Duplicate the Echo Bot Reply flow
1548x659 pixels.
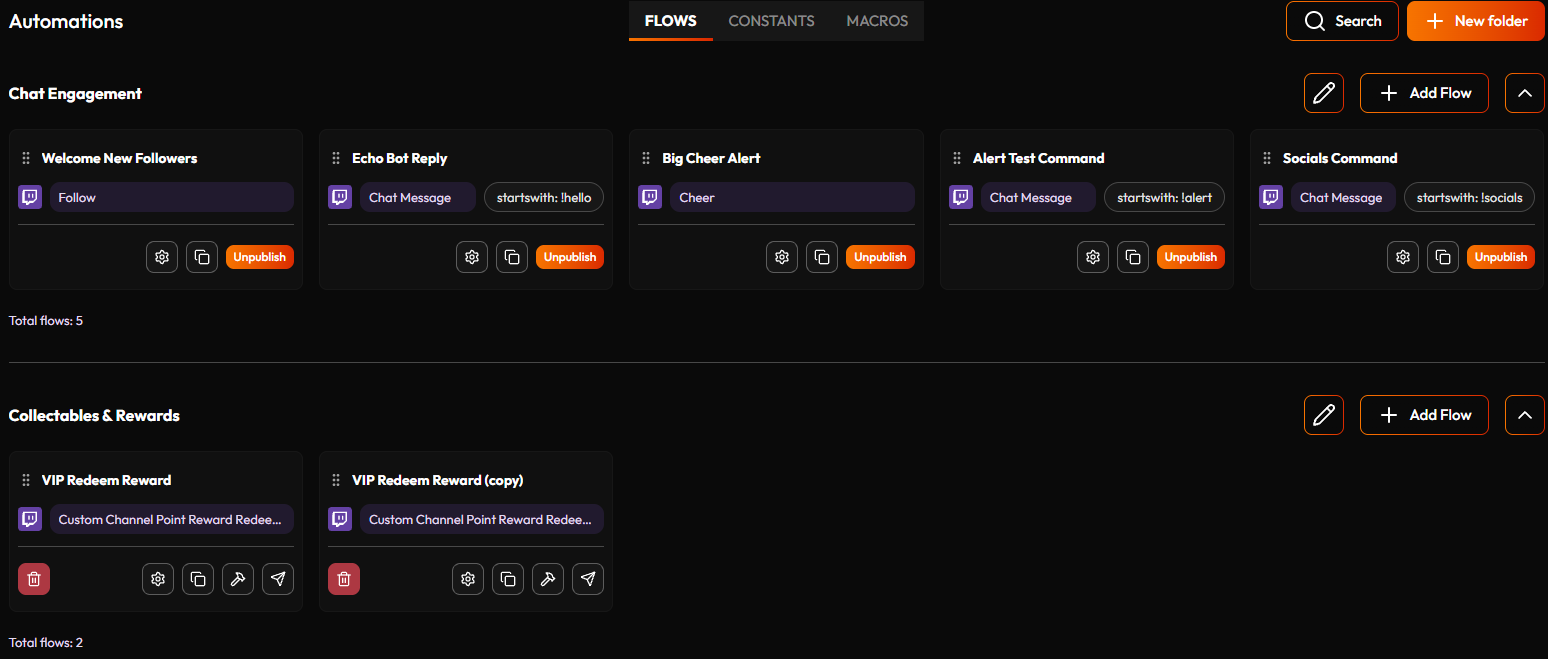512,257
